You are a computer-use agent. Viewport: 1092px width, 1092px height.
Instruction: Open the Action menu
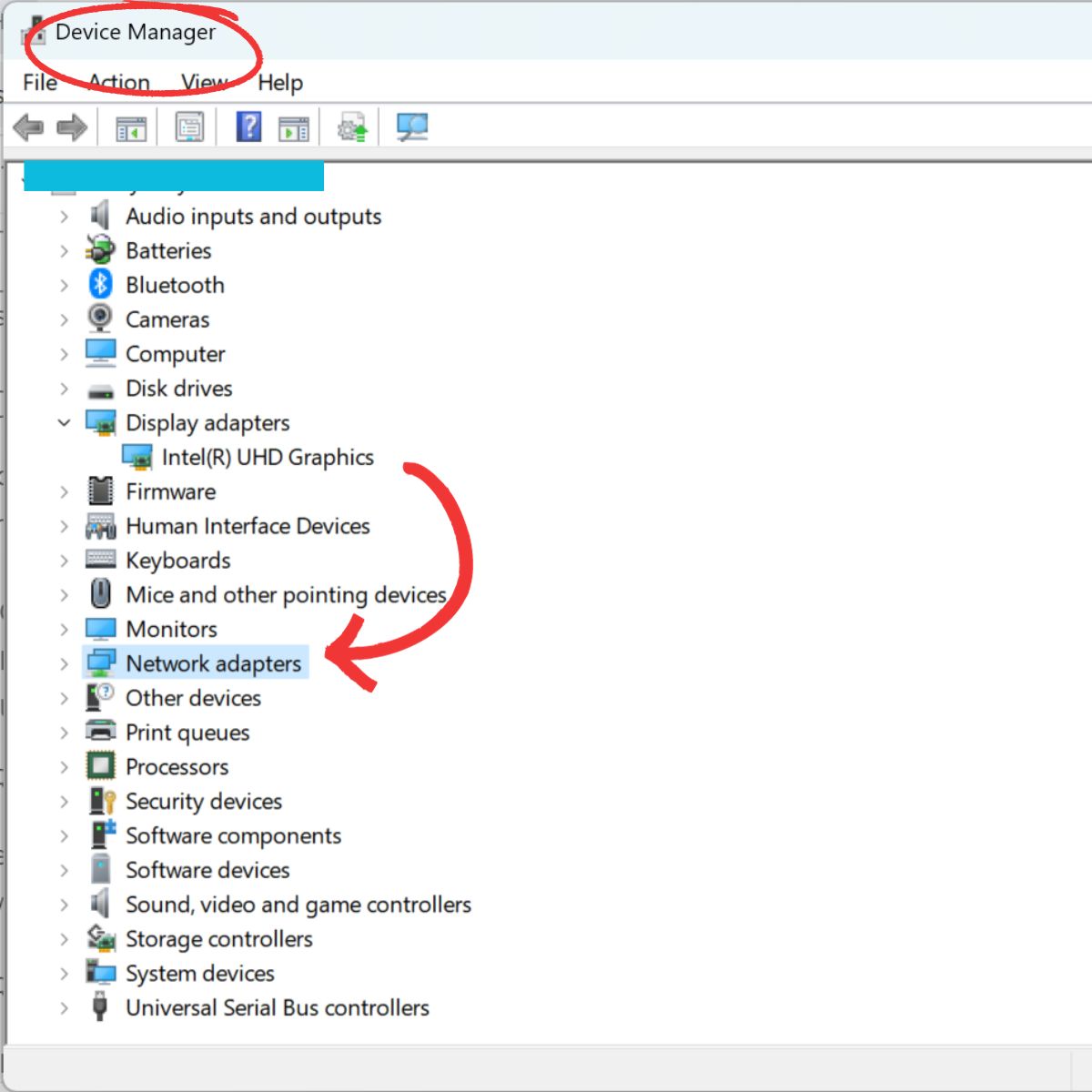(118, 83)
